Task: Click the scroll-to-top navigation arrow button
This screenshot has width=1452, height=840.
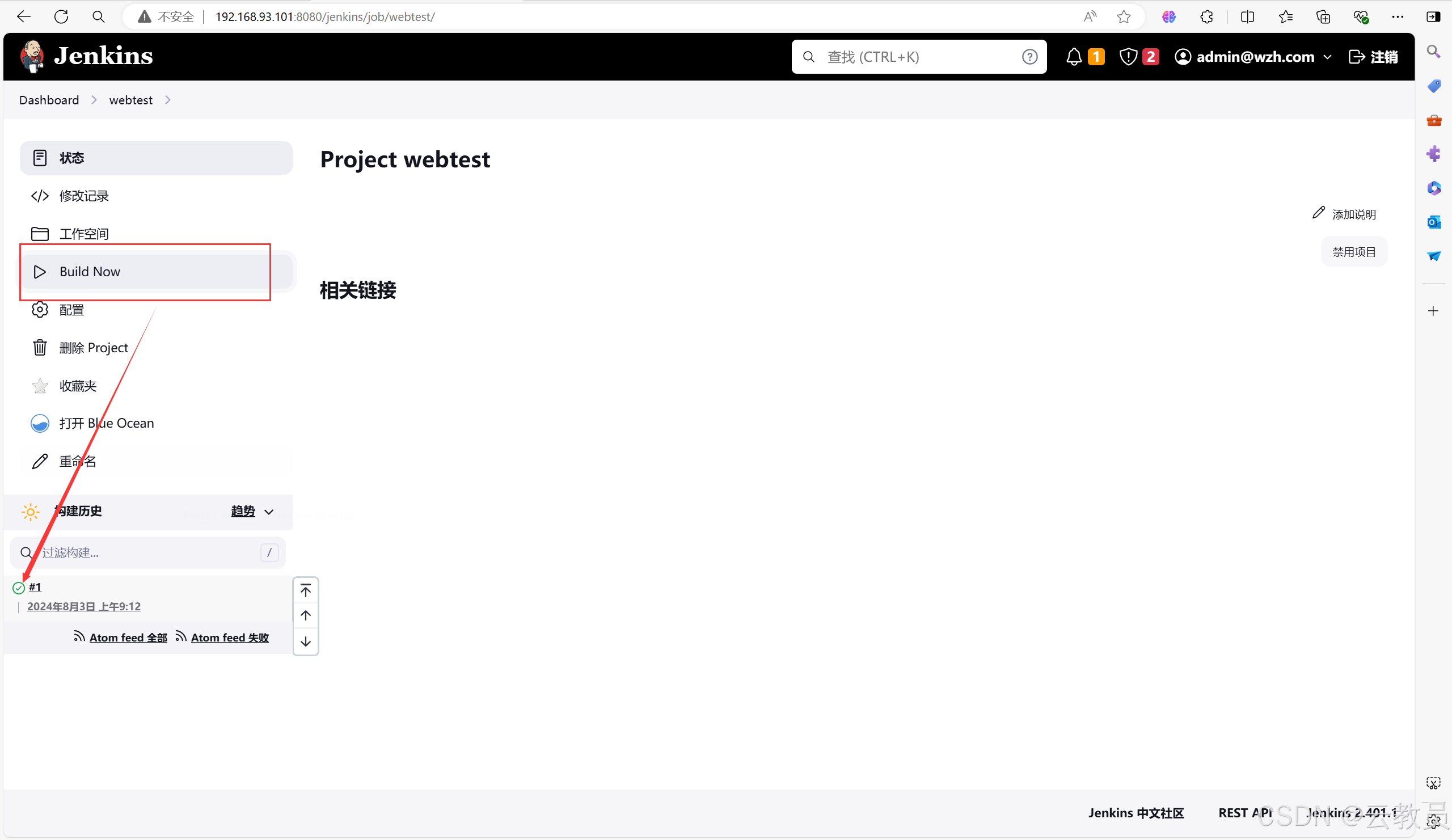Action: tap(305, 590)
